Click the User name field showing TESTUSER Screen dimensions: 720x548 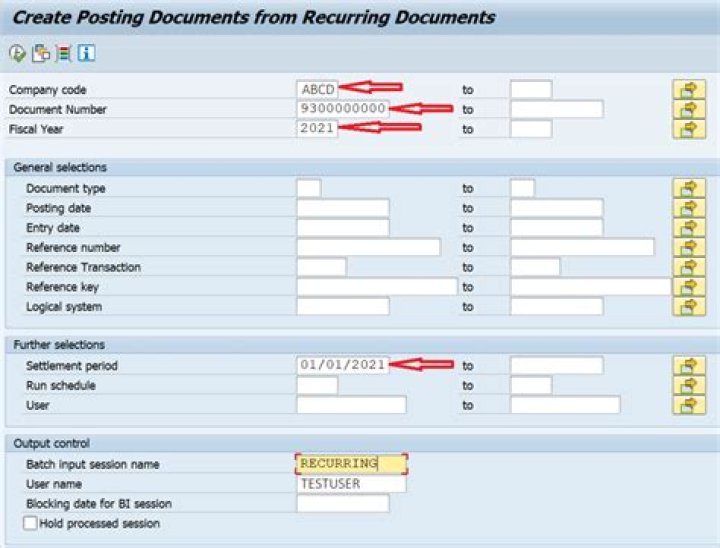click(351, 484)
